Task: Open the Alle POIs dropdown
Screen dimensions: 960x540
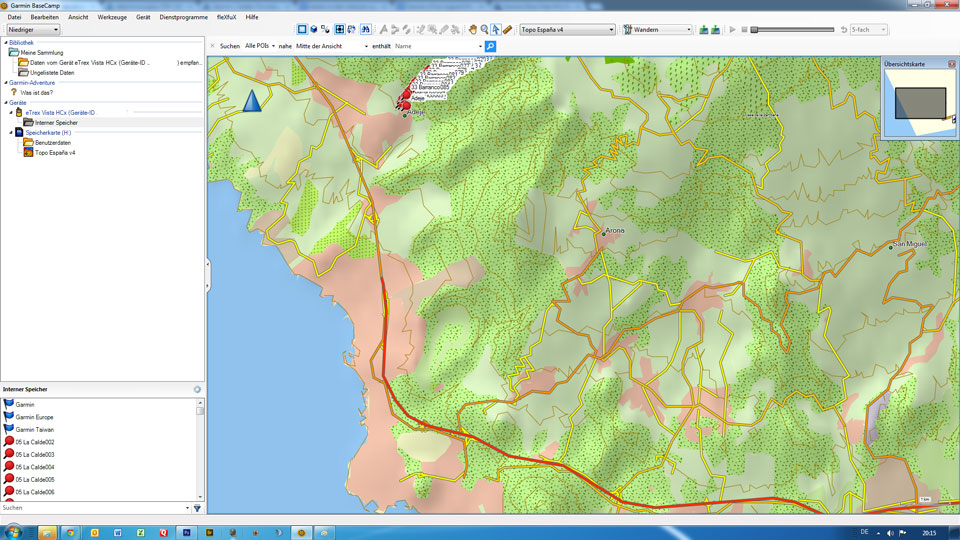Action: [x=260, y=46]
